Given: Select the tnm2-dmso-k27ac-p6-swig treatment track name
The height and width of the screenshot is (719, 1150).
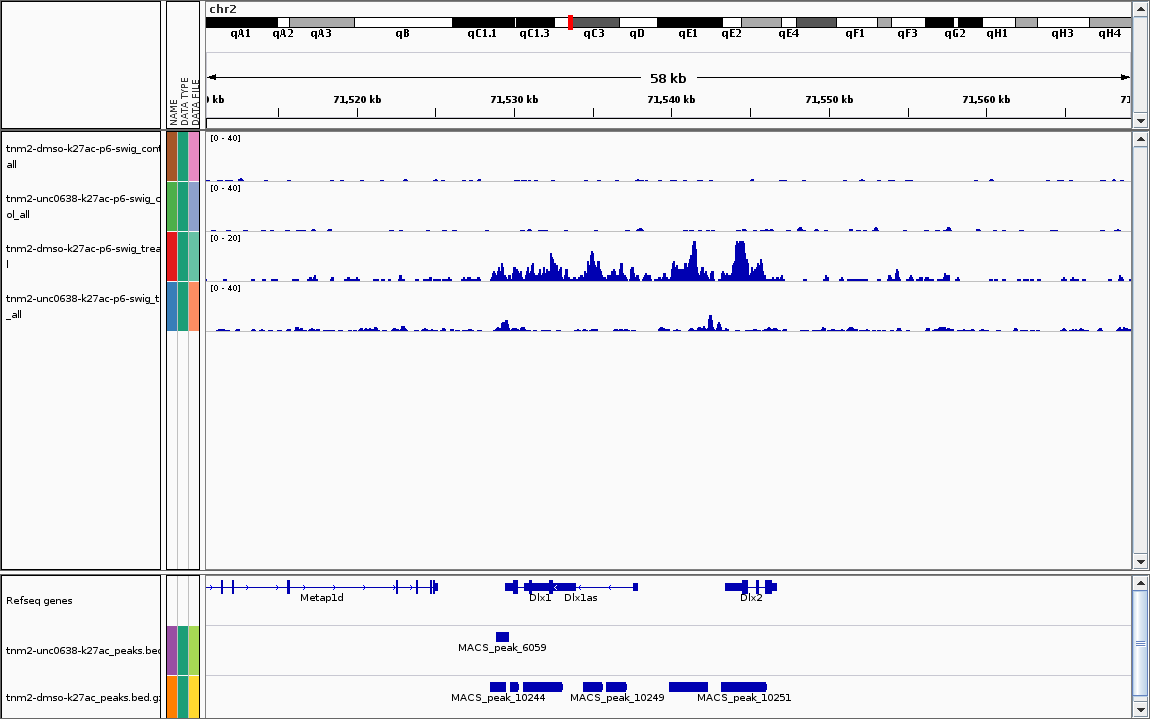Looking at the screenshot, I should (82, 256).
